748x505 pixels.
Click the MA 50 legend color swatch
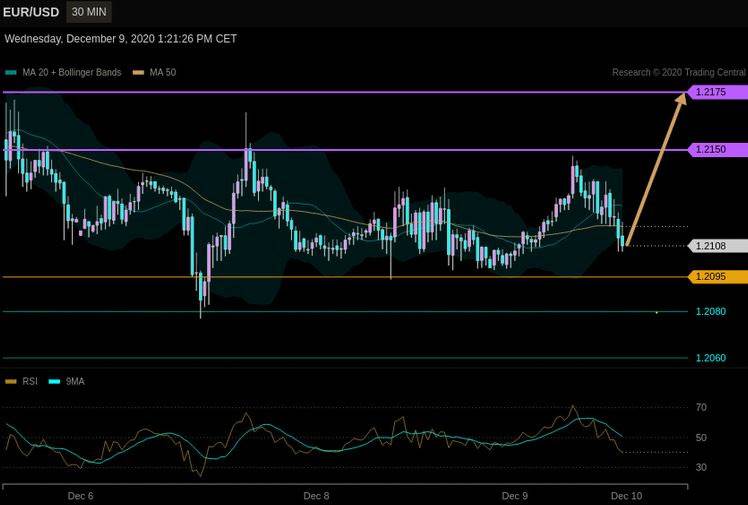point(138,72)
